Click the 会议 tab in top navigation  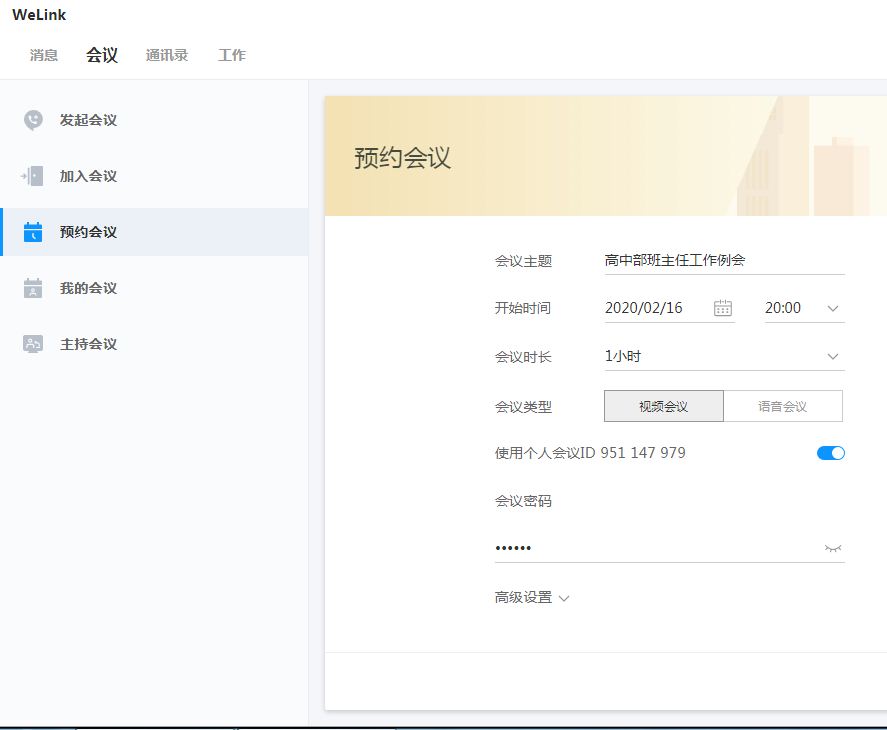pyautogui.click(x=102, y=55)
